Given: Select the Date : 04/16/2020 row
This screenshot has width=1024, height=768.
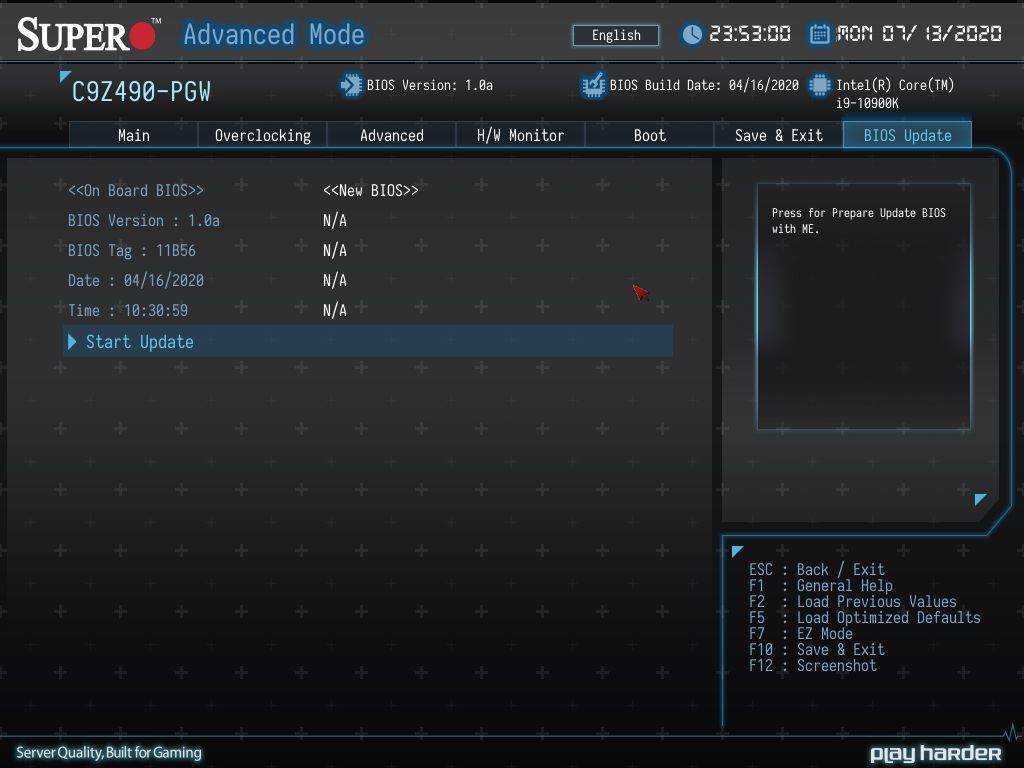Looking at the screenshot, I should [x=136, y=281].
